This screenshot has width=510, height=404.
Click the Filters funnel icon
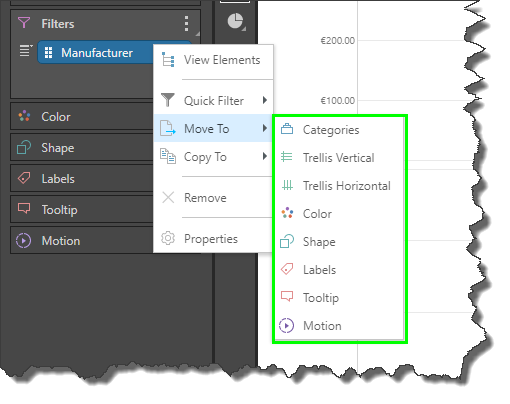24,23
